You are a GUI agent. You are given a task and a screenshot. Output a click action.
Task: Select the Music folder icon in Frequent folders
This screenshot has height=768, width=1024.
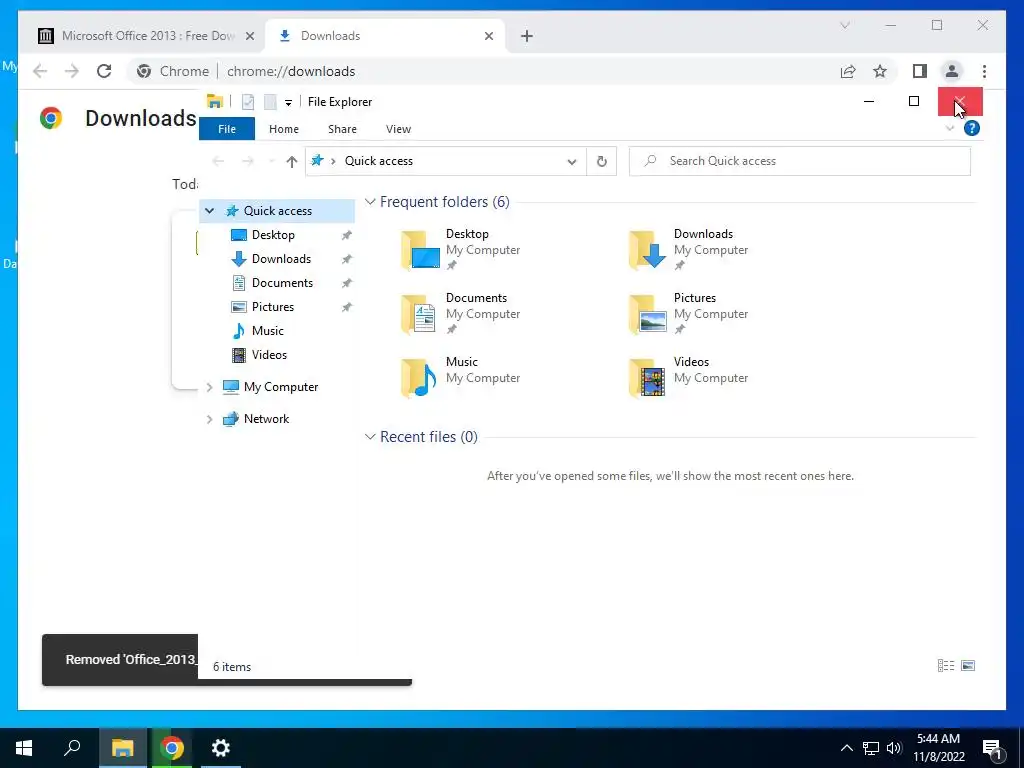pyautogui.click(x=420, y=378)
